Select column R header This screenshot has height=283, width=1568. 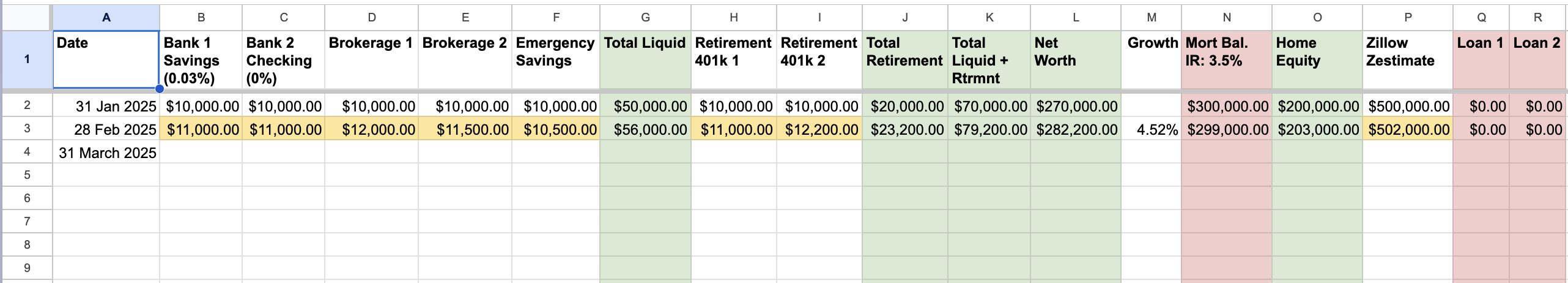pos(1537,18)
